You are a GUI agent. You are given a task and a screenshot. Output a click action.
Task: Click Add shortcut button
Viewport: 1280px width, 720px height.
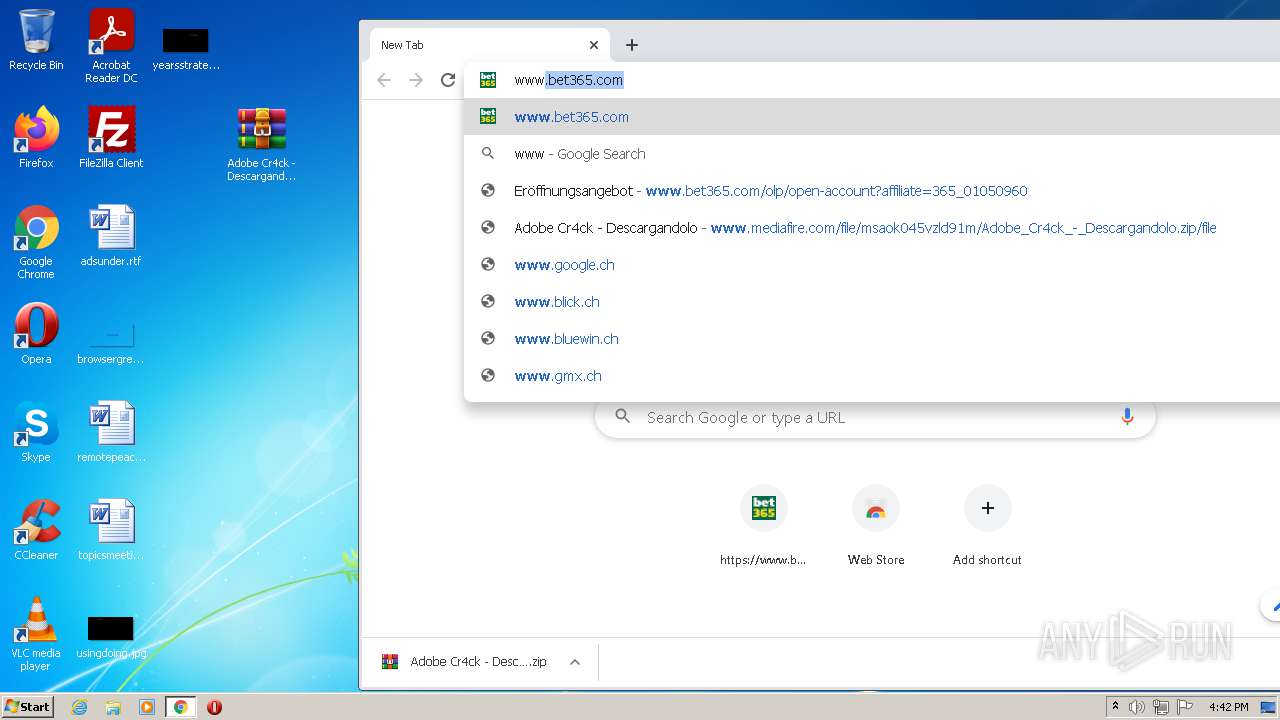pos(987,526)
